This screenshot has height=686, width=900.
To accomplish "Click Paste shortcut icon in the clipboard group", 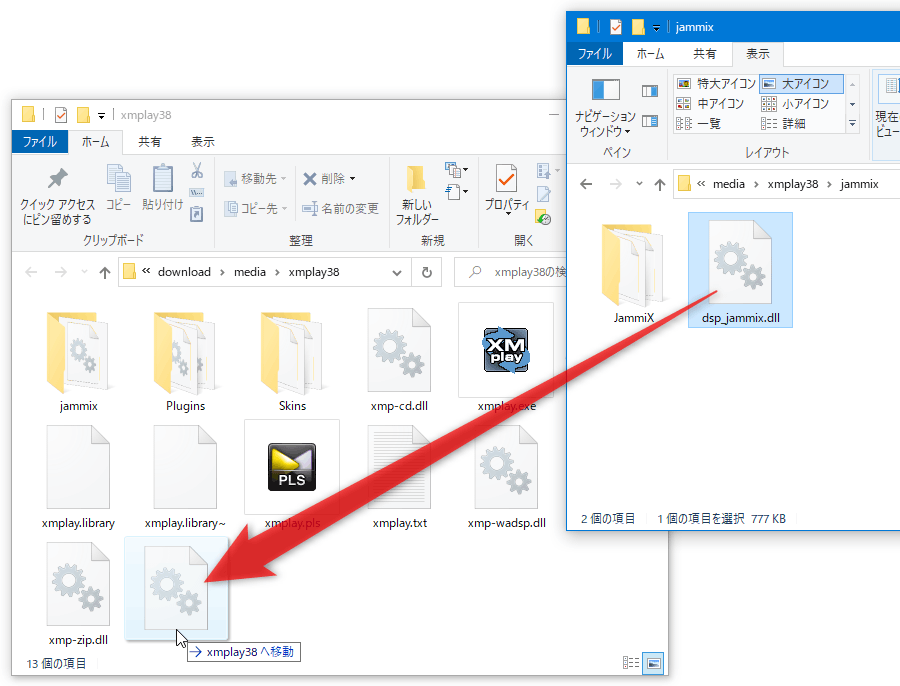I will tap(197, 214).
